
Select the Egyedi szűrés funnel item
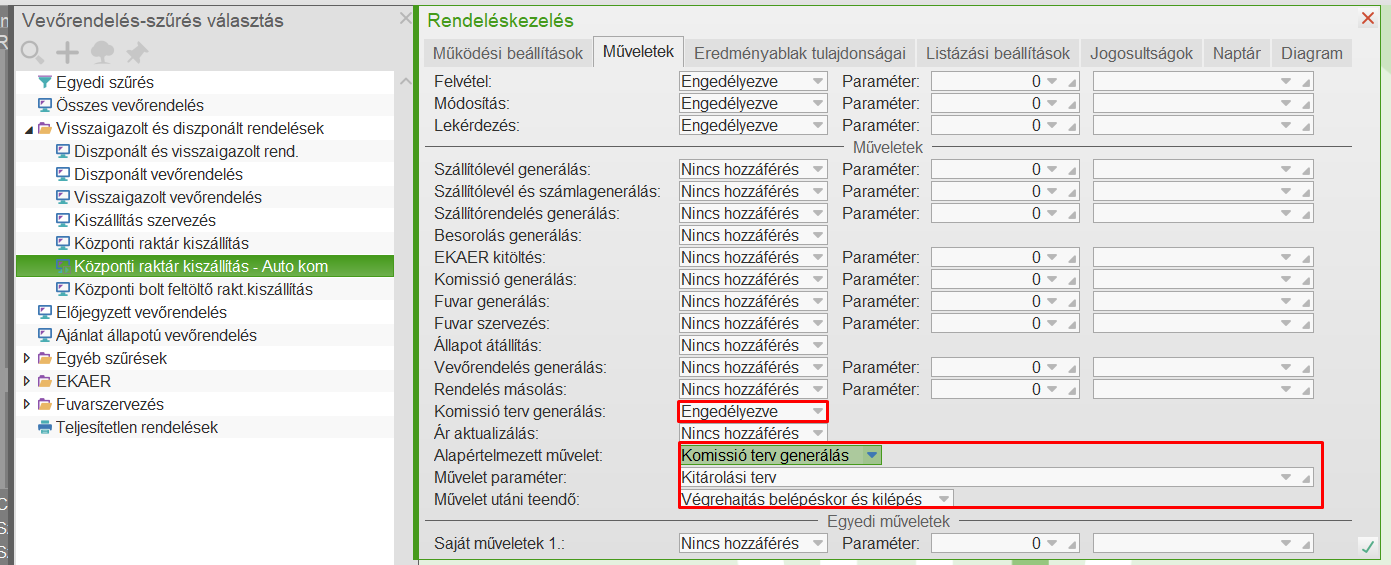click(x=104, y=82)
